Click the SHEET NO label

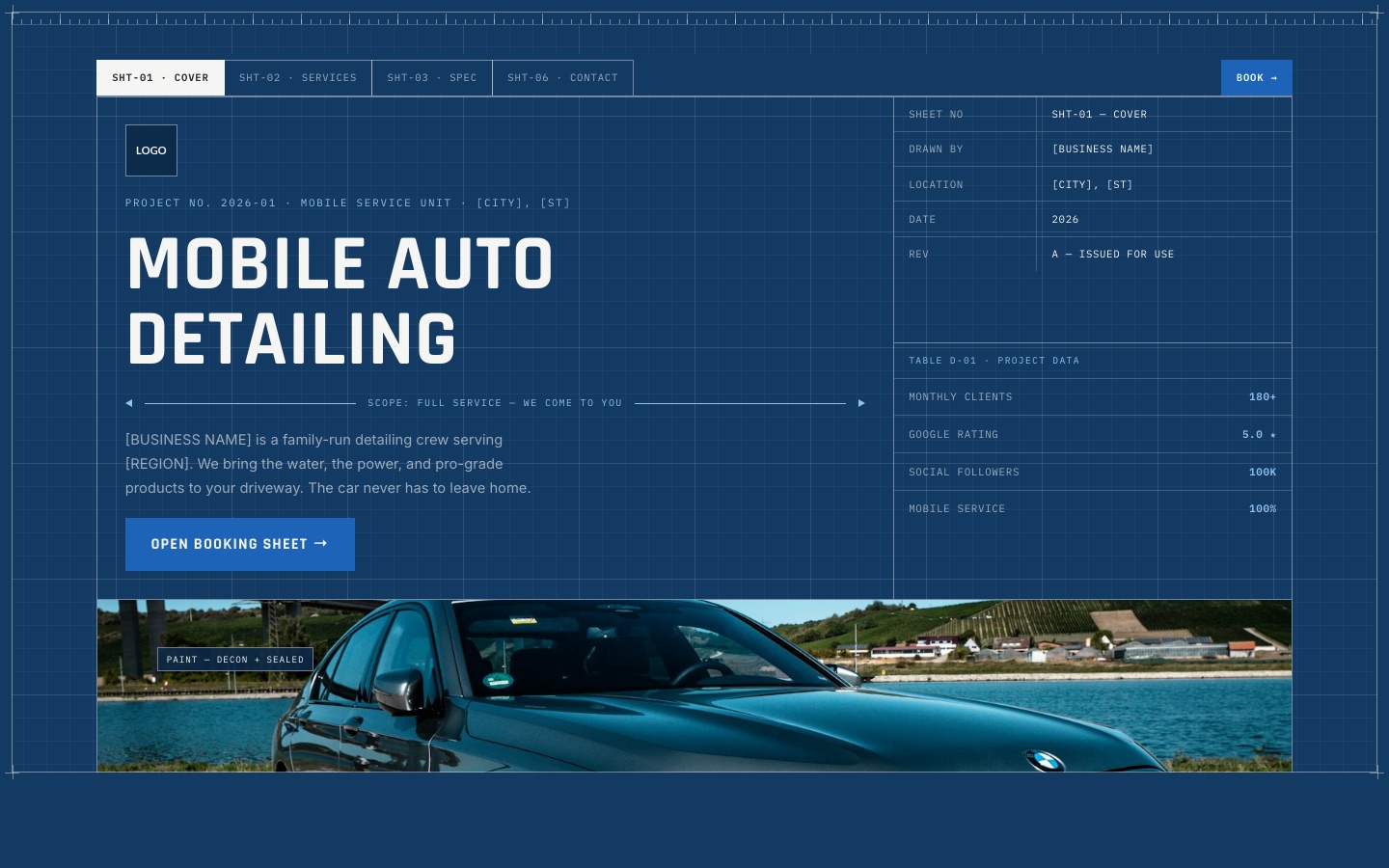pos(936,115)
